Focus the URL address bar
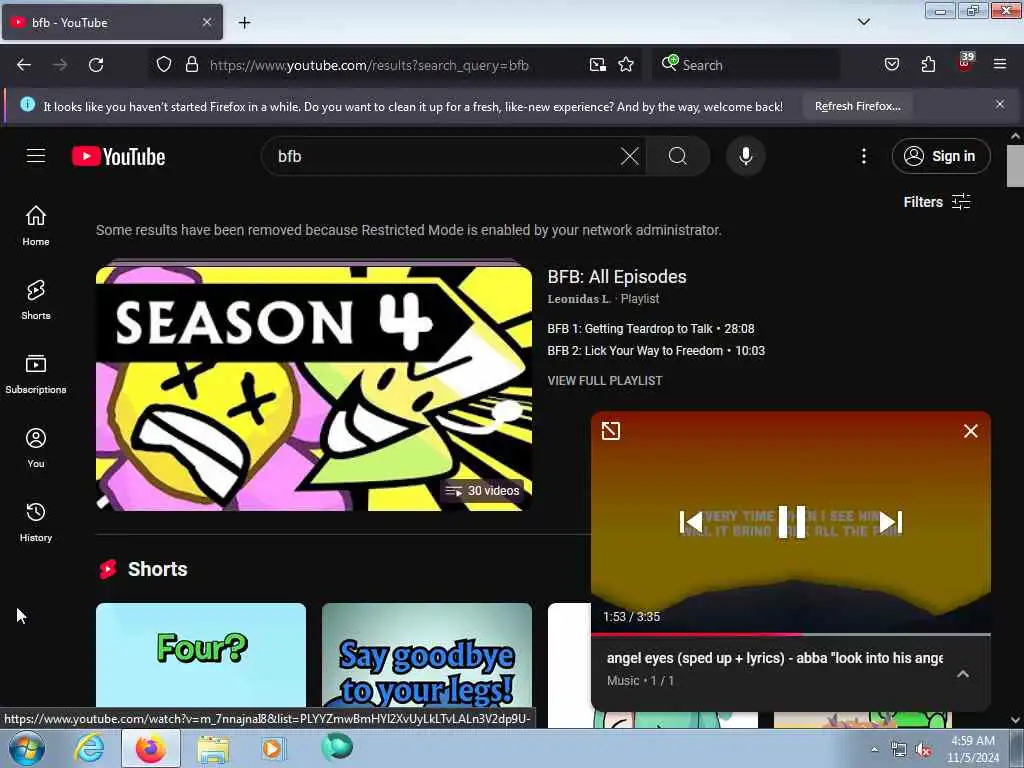This screenshot has width=1024, height=768. 369,65
